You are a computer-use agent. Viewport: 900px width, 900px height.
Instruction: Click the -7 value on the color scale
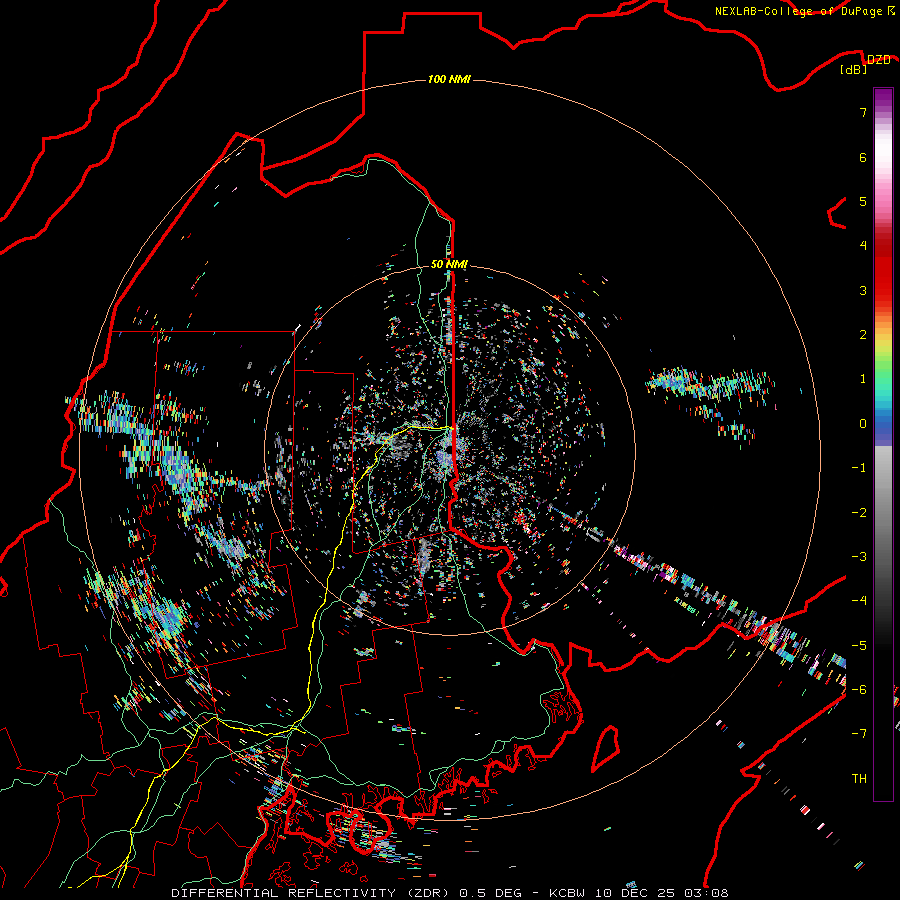(x=859, y=734)
